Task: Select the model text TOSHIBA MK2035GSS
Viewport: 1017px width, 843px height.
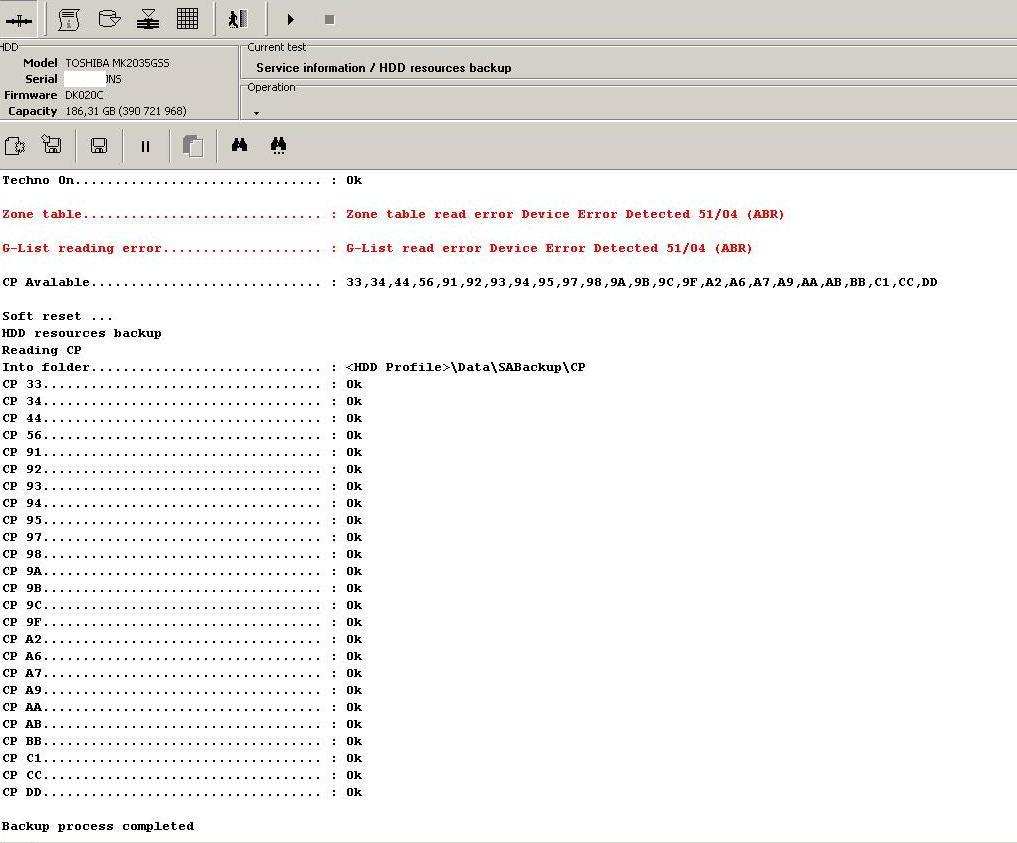Action: click(117, 63)
